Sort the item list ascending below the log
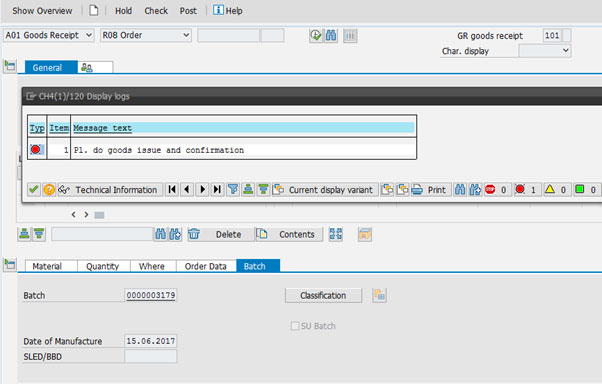Viewport: 602px width, 384px height. tap(24, 233)
